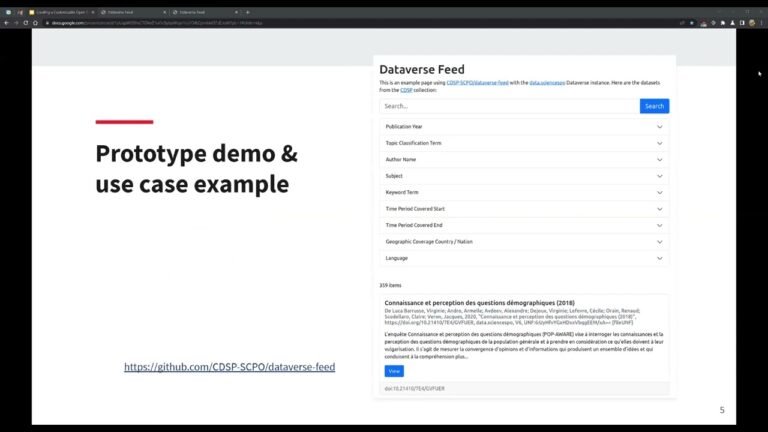Open the new tab plus button

(245, 10)
